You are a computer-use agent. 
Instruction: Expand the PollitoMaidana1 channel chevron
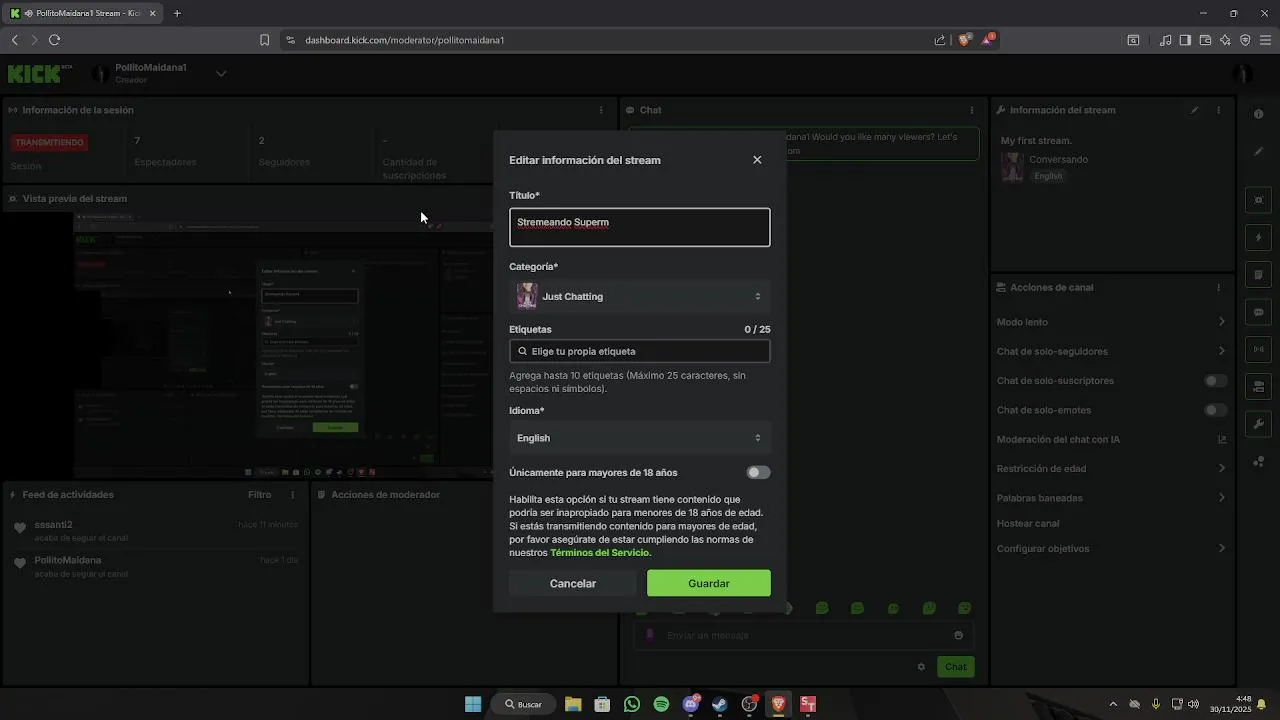point(221,73)
